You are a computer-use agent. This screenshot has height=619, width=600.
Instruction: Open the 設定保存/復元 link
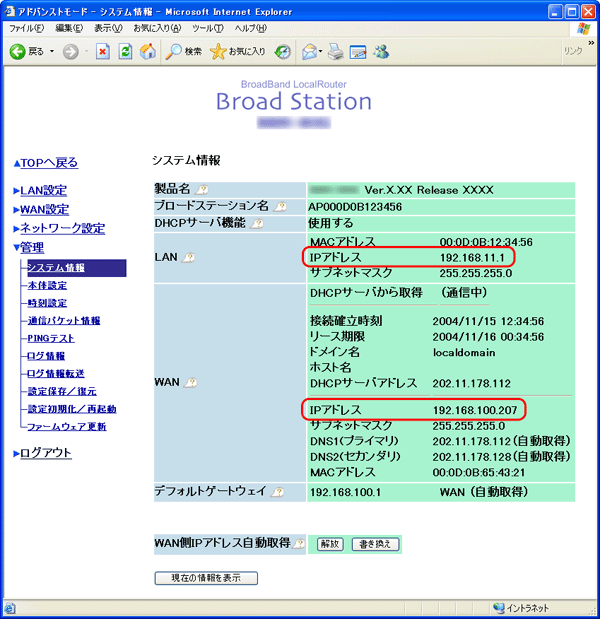(62, 391)
